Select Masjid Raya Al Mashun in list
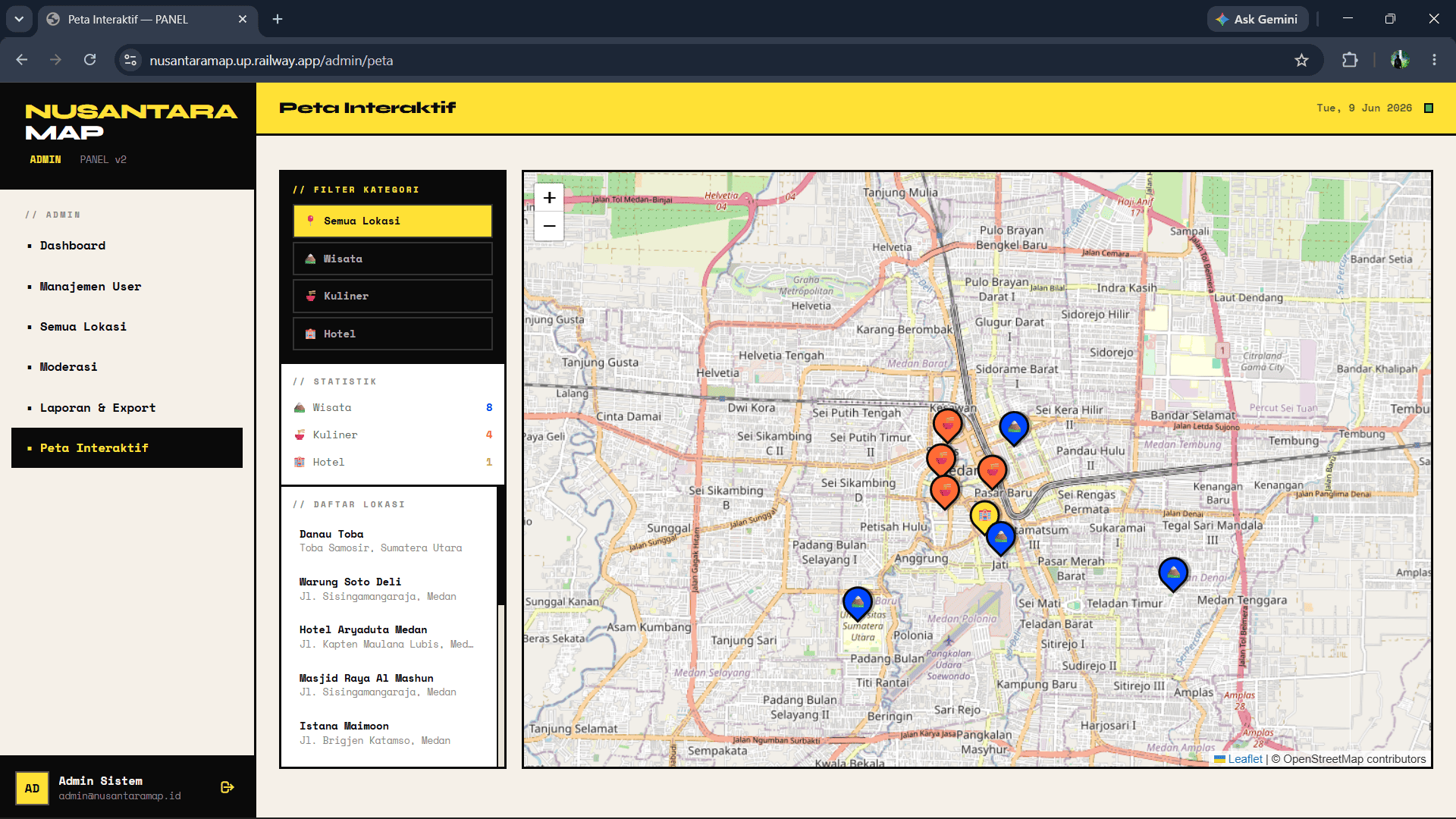Screen dimensions: 1456x819 point(389,685)
